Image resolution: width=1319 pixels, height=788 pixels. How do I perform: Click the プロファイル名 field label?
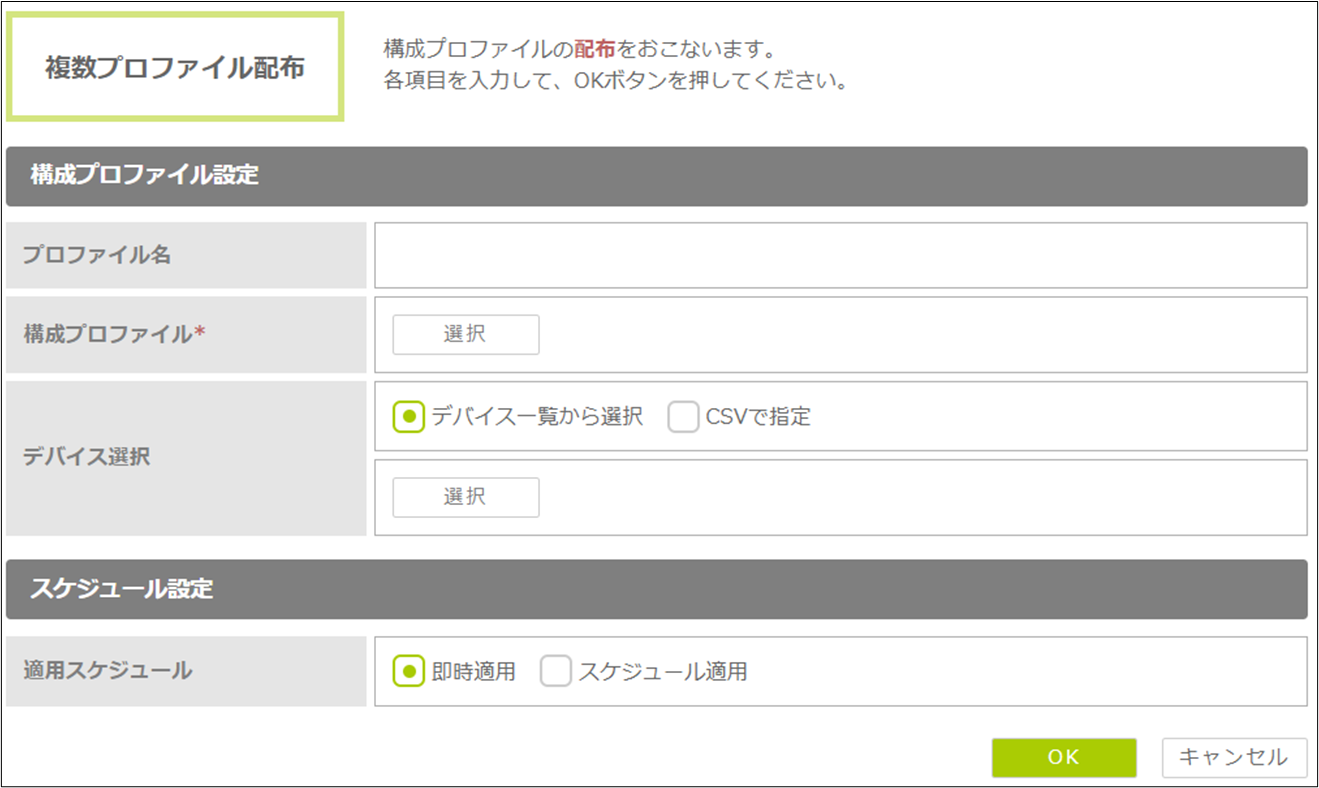[x=97, y=255]
